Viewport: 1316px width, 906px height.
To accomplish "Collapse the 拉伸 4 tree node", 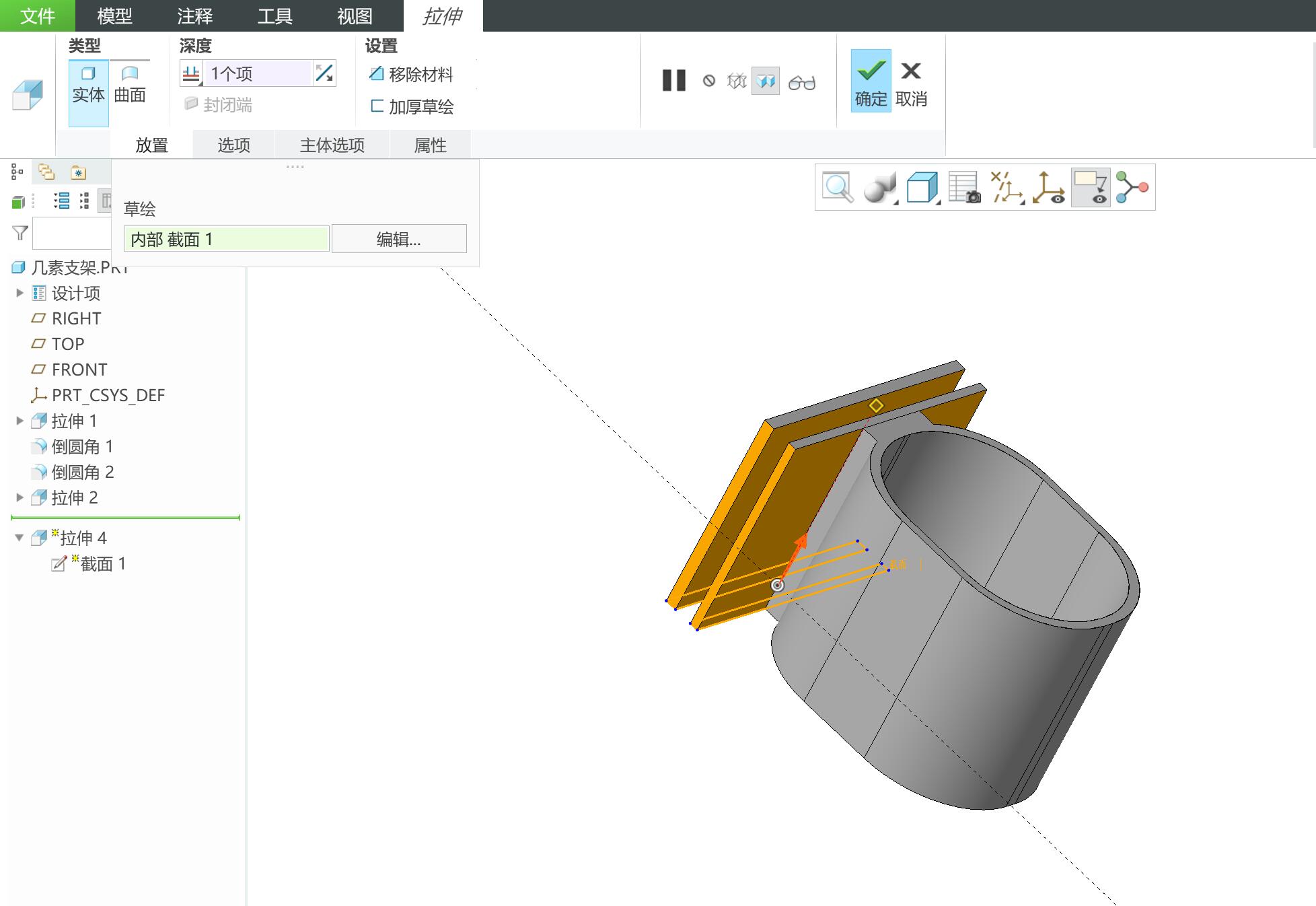I will click(20, 538).
